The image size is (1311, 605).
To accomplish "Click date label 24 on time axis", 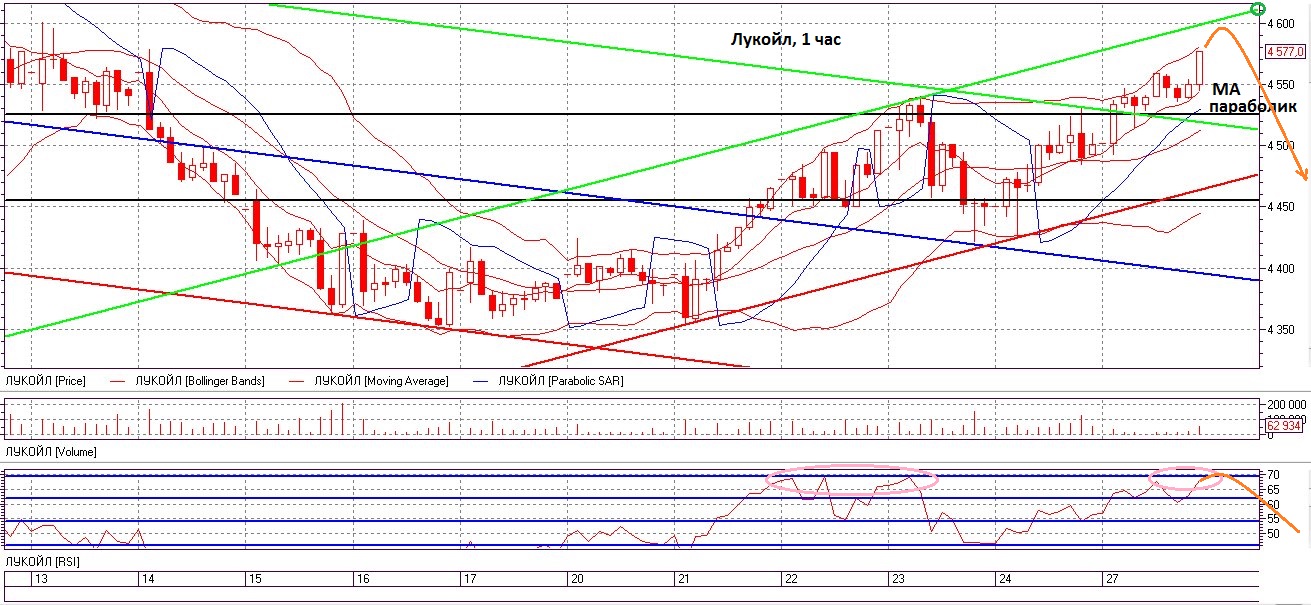I will tap(1005, 579).
